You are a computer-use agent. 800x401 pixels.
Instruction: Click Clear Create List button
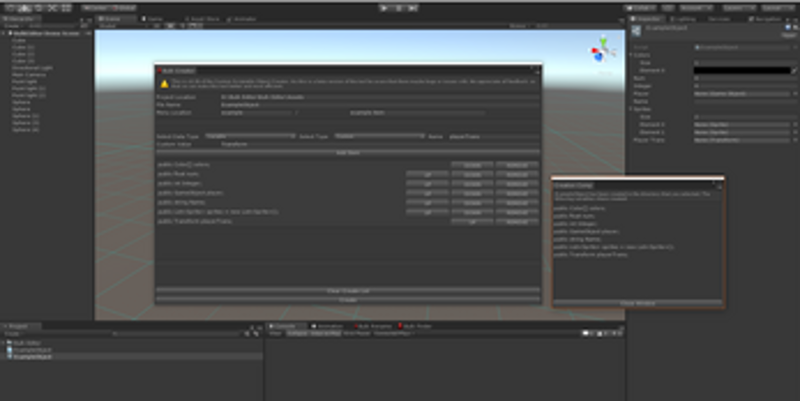pyautogui.click(x=348, y=291)
